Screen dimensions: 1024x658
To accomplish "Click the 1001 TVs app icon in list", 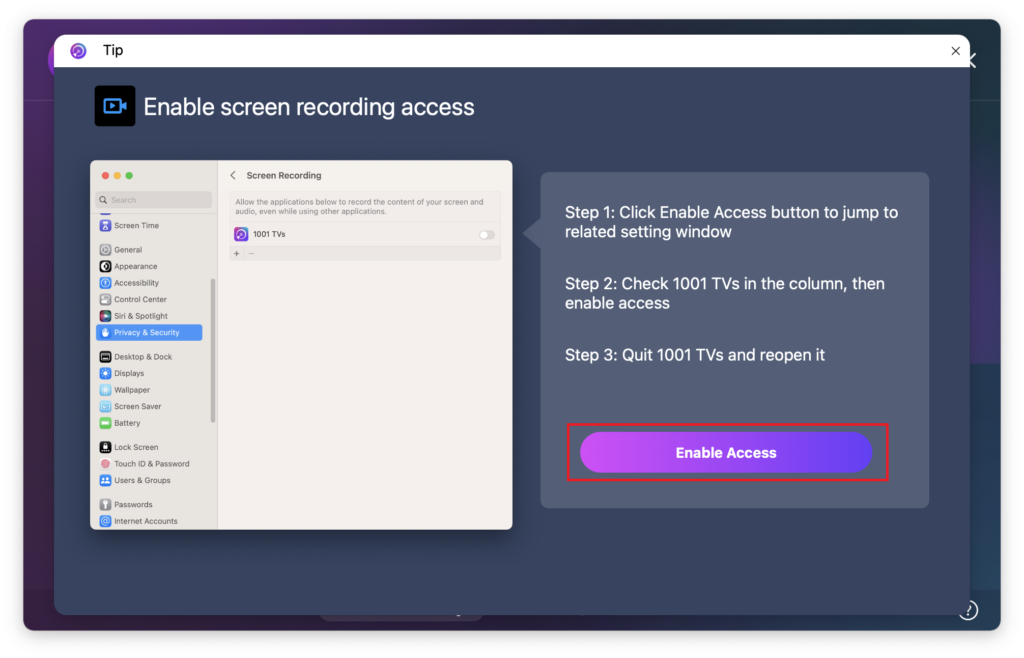I will point(241,234).
